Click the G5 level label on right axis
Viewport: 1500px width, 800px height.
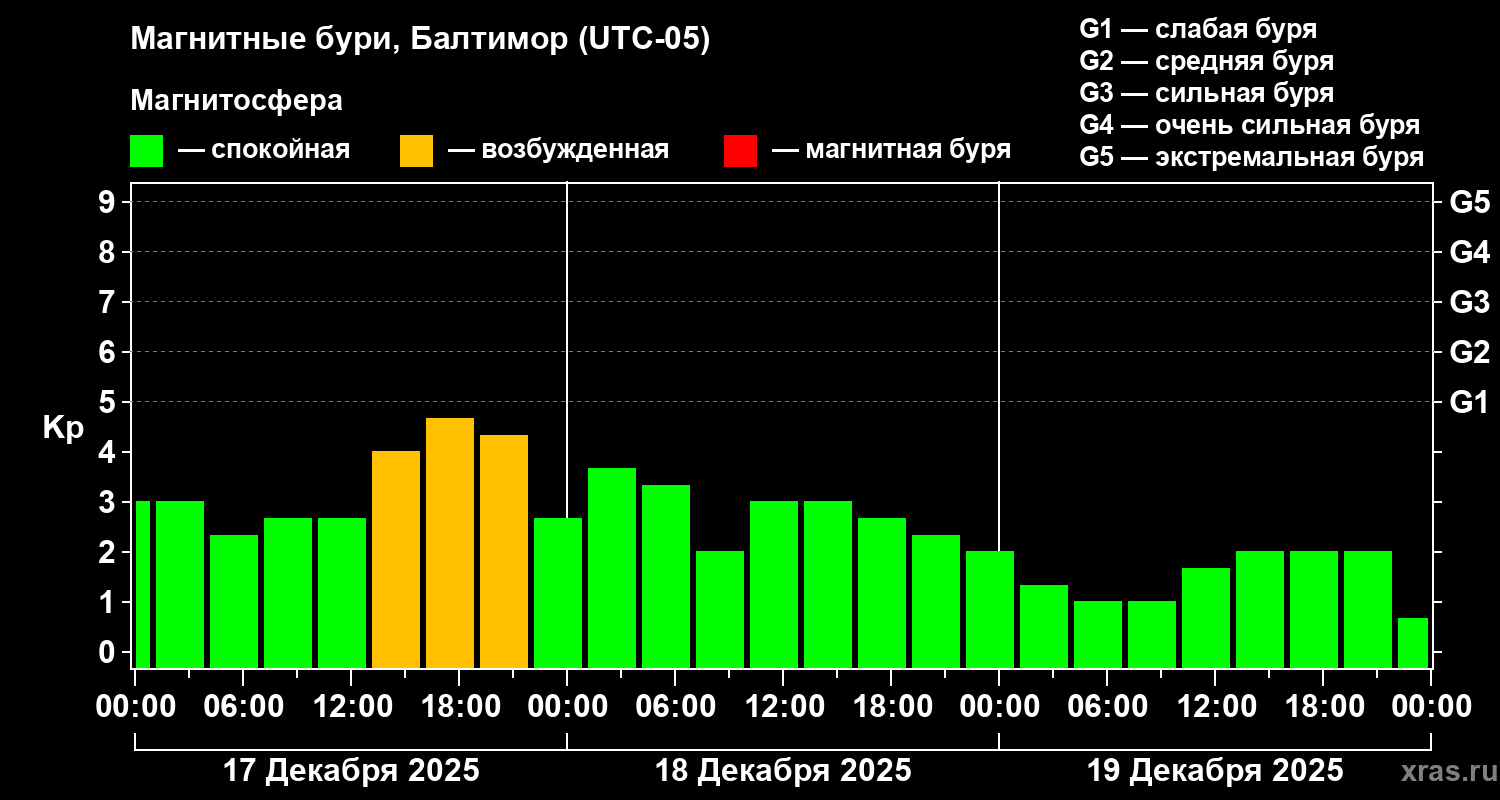tap(1469, 202)
